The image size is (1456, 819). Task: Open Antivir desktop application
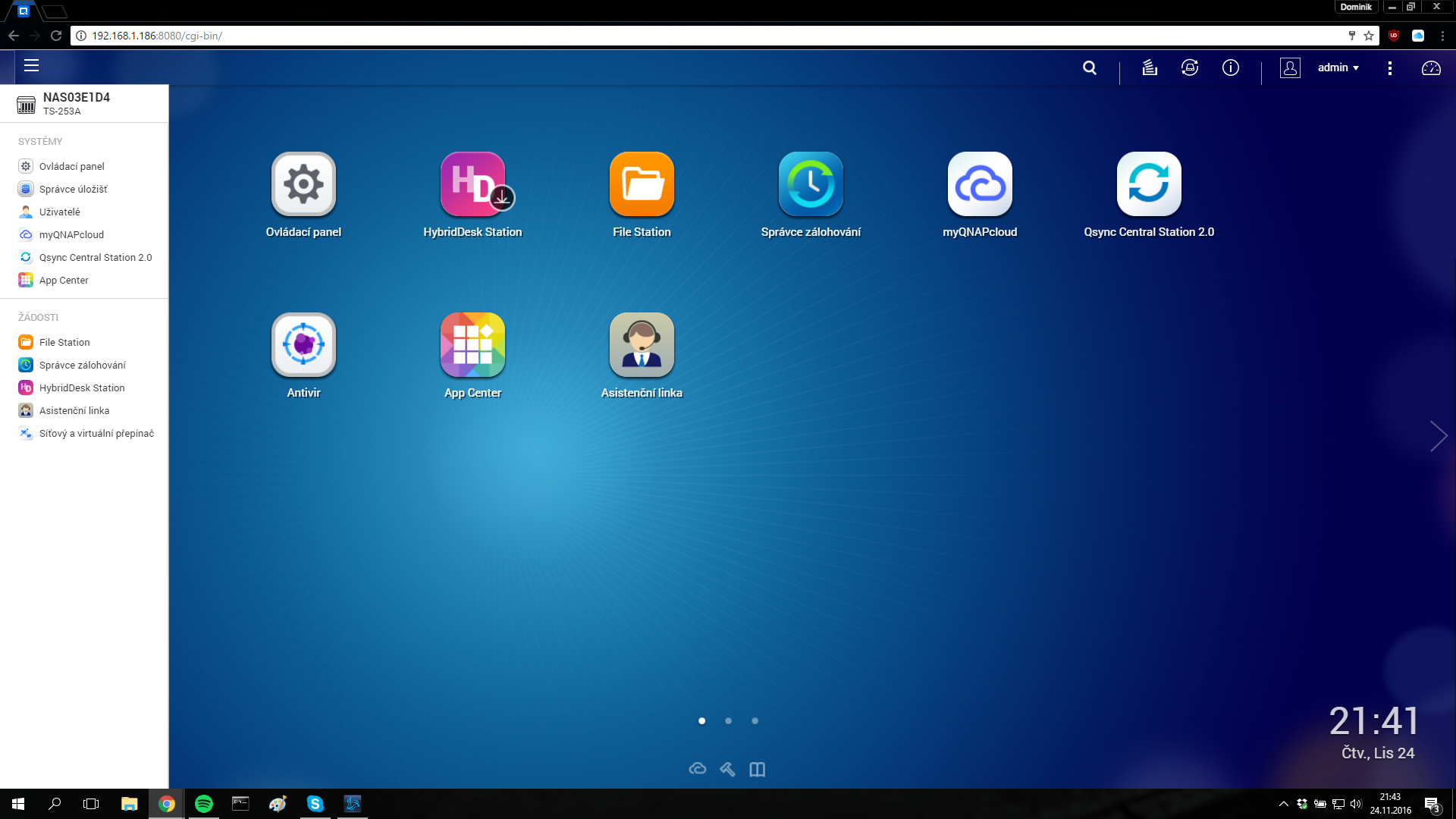click(303, 345)
